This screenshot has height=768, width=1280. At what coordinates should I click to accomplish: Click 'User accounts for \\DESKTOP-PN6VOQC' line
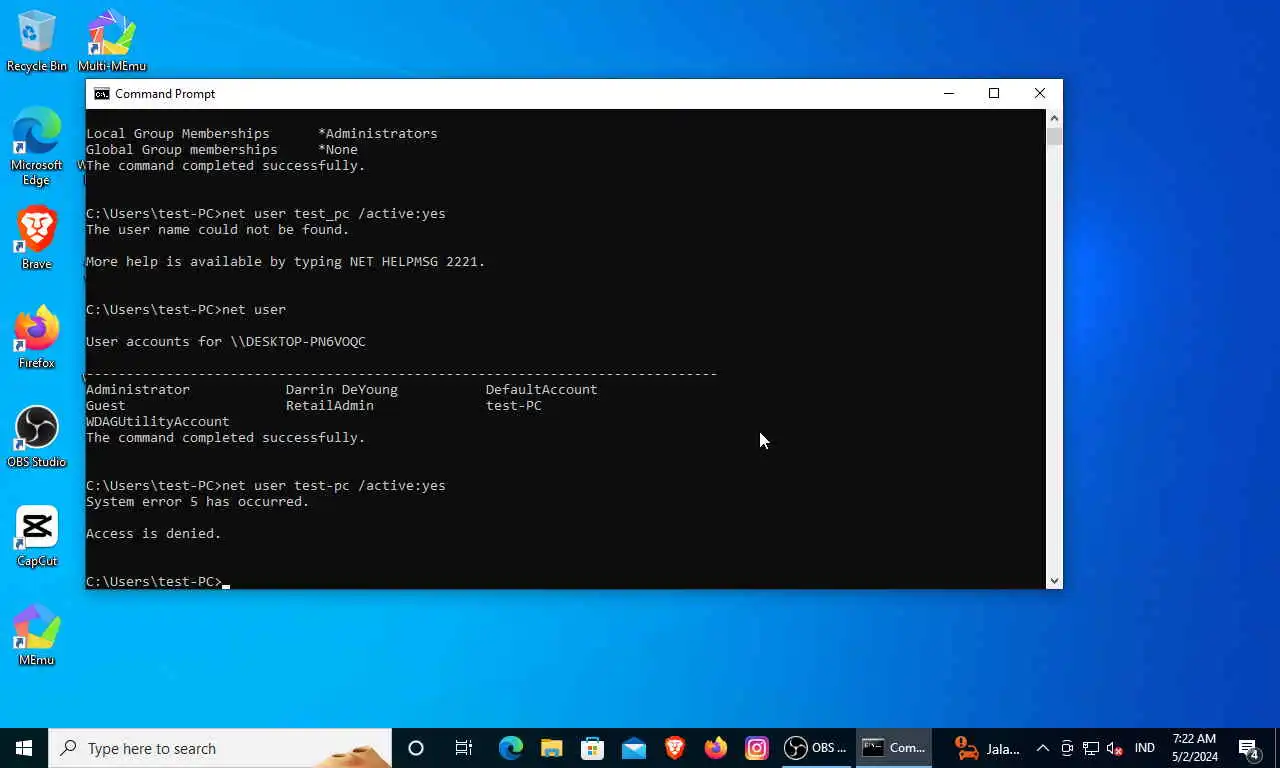coord(225,341)
